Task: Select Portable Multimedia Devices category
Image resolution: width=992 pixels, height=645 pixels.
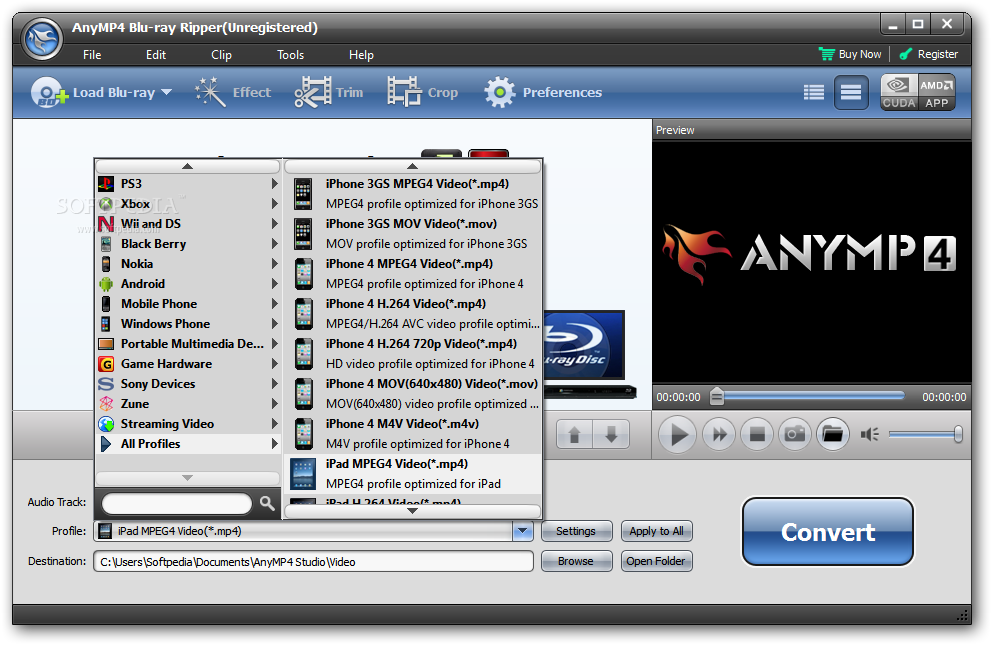Action: tap(187, 344)
